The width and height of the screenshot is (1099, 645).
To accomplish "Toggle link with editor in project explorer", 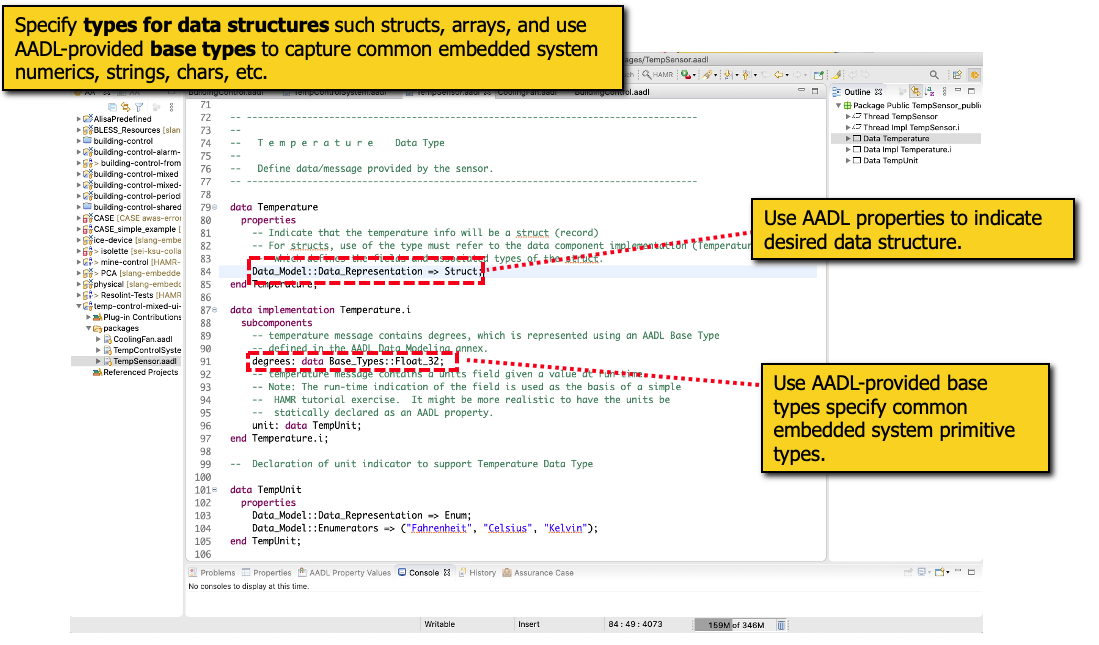I will tap(125, 106).
